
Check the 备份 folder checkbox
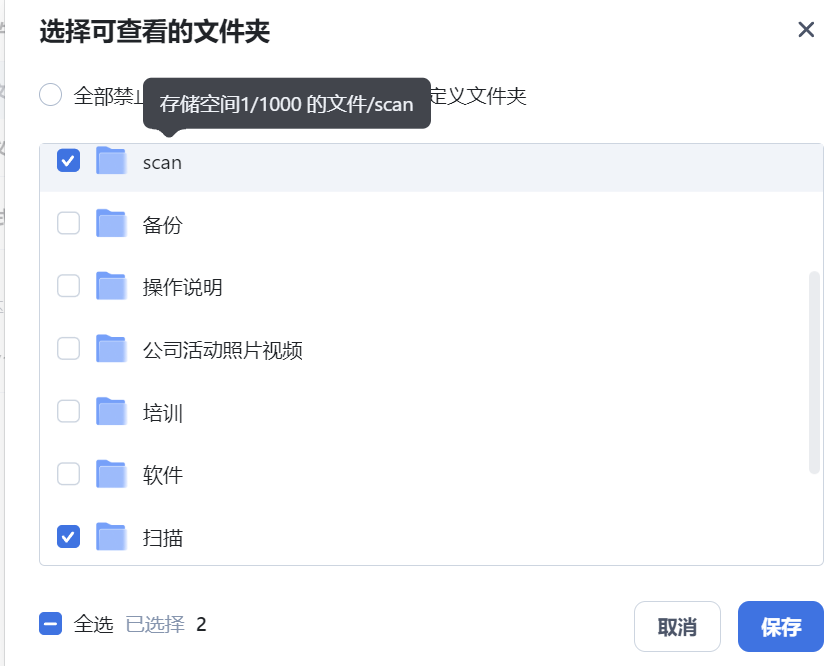(68, 223)
